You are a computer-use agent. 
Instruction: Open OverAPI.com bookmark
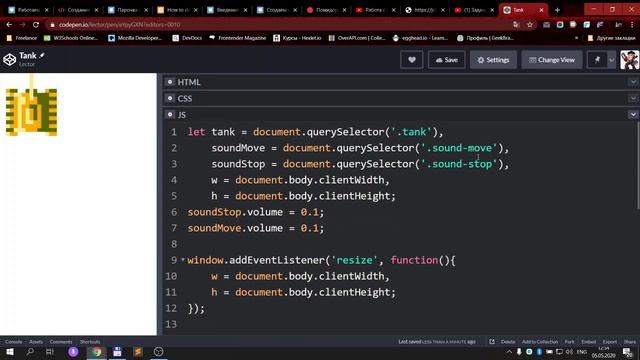click(357, 38)
